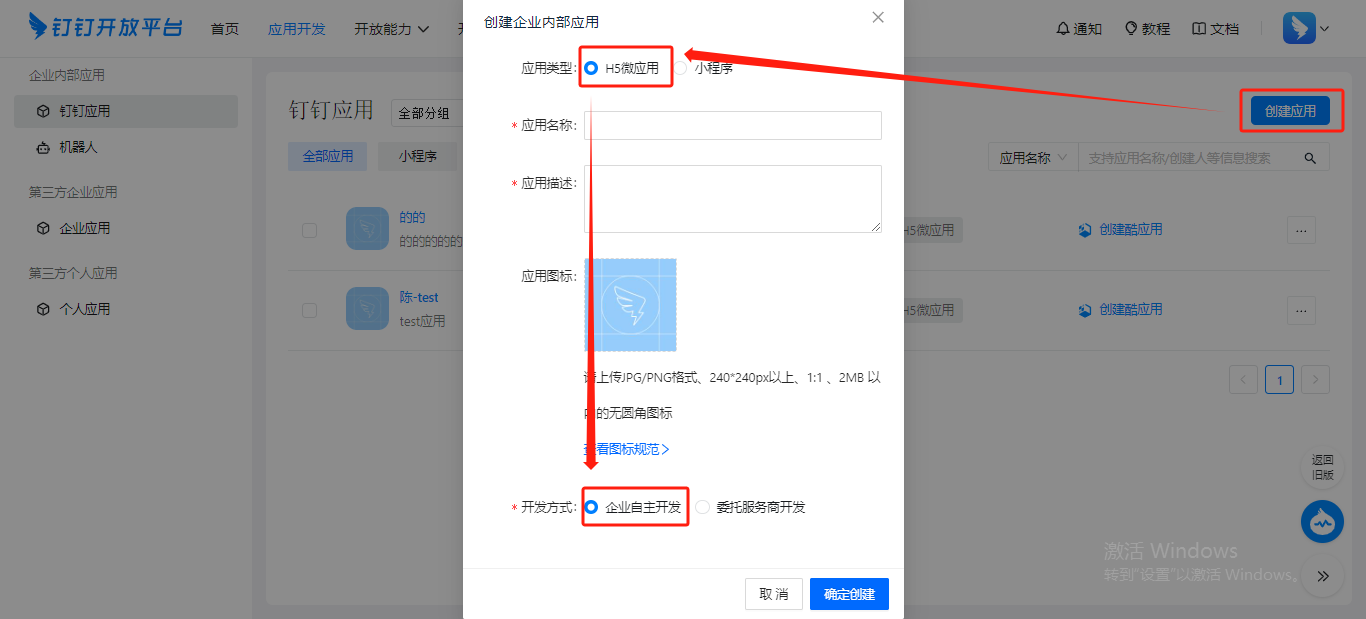This screenshot has width=1366, height=619.
Task: Click the user avatar in the header
Action: click(x=1299, y=28)
